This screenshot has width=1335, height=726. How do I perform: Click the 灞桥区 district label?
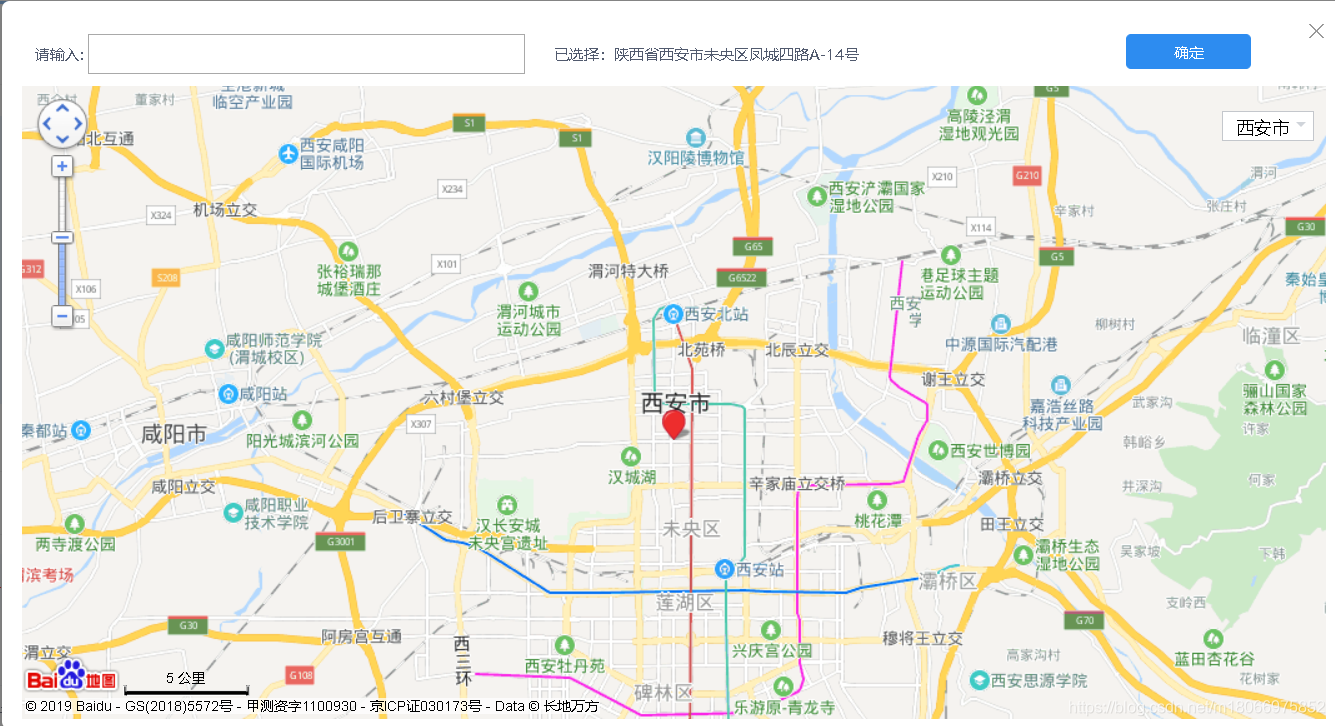click(948, 582)
